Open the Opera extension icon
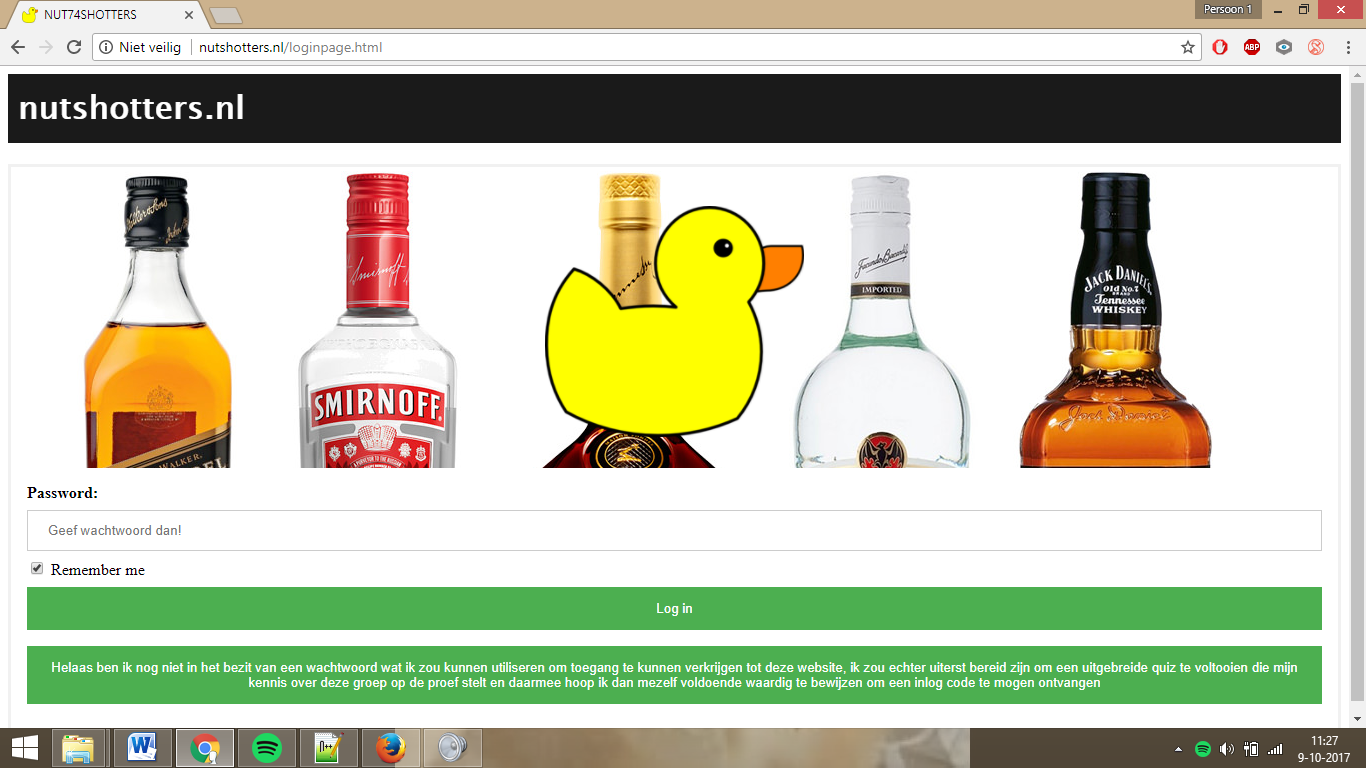Image resolution: width=1366 pixels, height=768 pixels. click(1220, 47)
